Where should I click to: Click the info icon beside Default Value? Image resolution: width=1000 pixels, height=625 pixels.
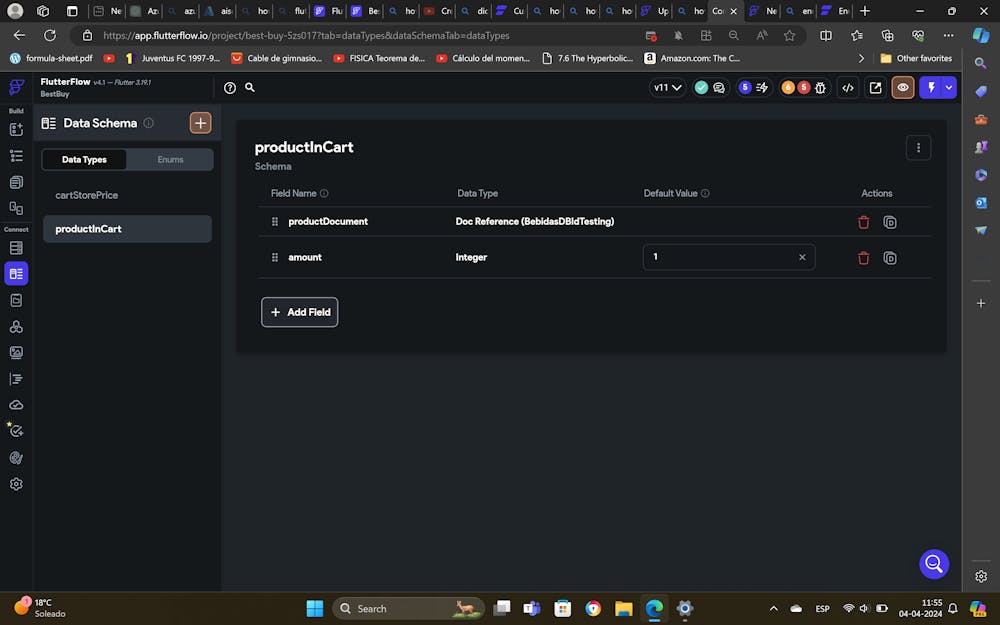click(x=705, y=193)
